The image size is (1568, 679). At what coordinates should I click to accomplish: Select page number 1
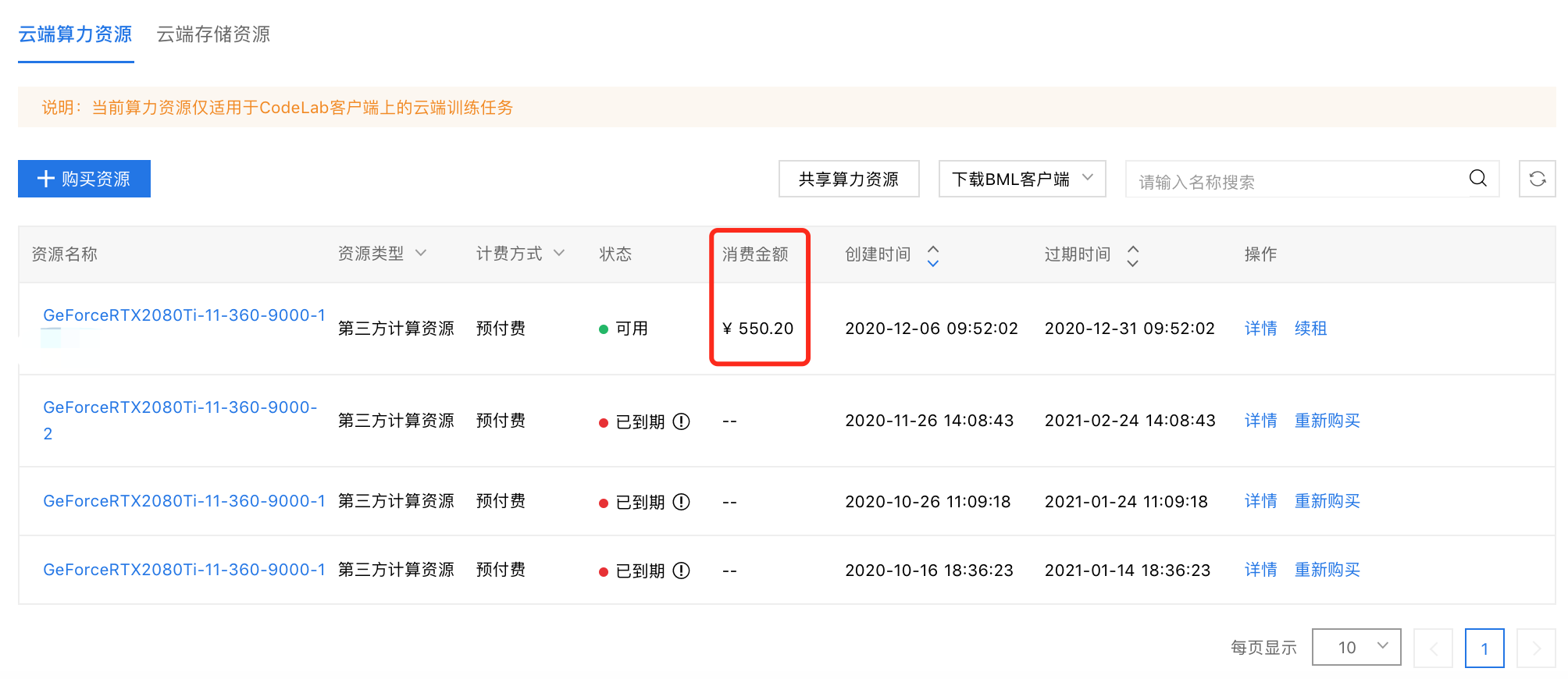(1484, 648)
